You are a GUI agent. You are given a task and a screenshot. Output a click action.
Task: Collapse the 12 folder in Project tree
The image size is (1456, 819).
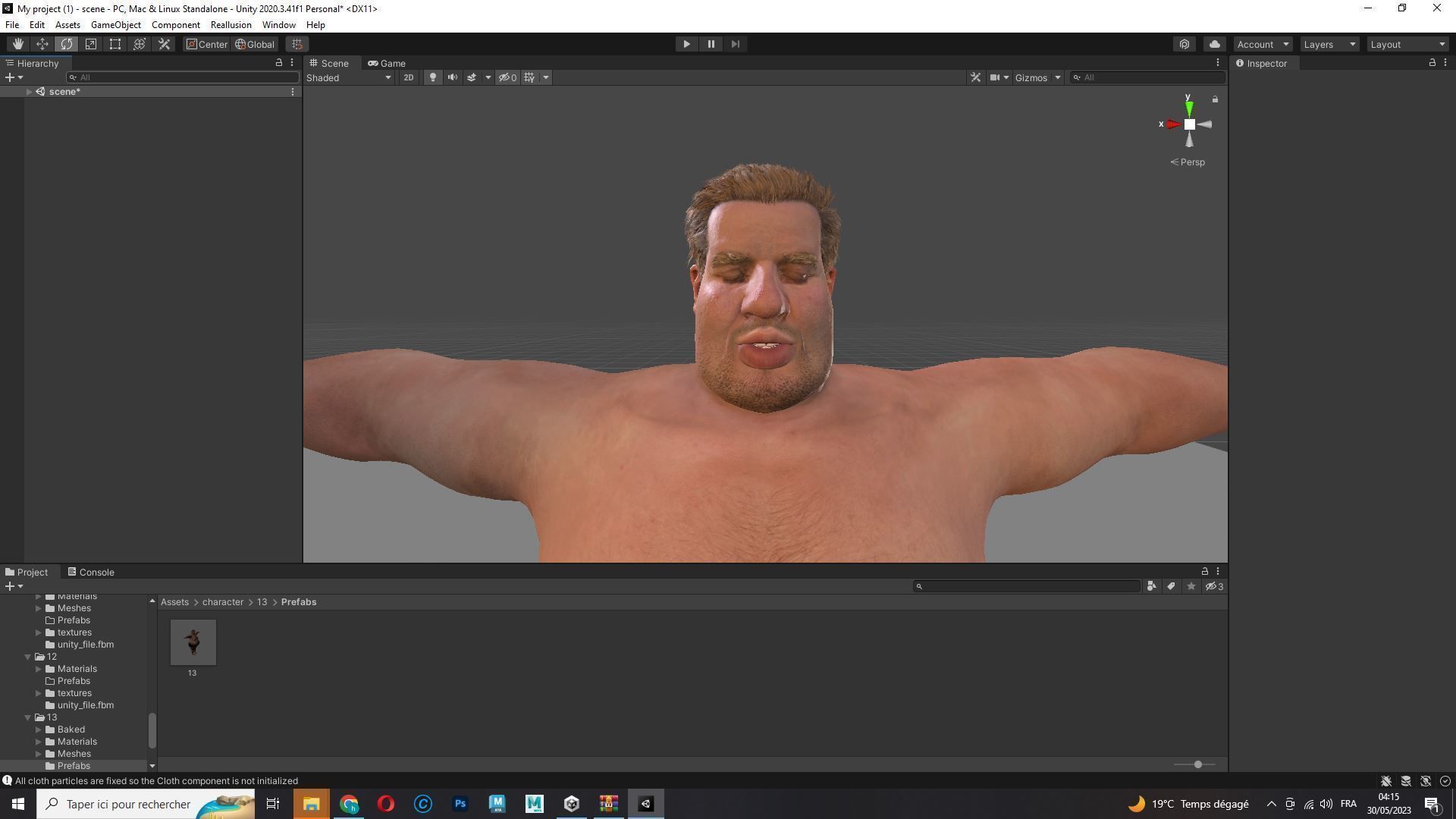(28, 657)
